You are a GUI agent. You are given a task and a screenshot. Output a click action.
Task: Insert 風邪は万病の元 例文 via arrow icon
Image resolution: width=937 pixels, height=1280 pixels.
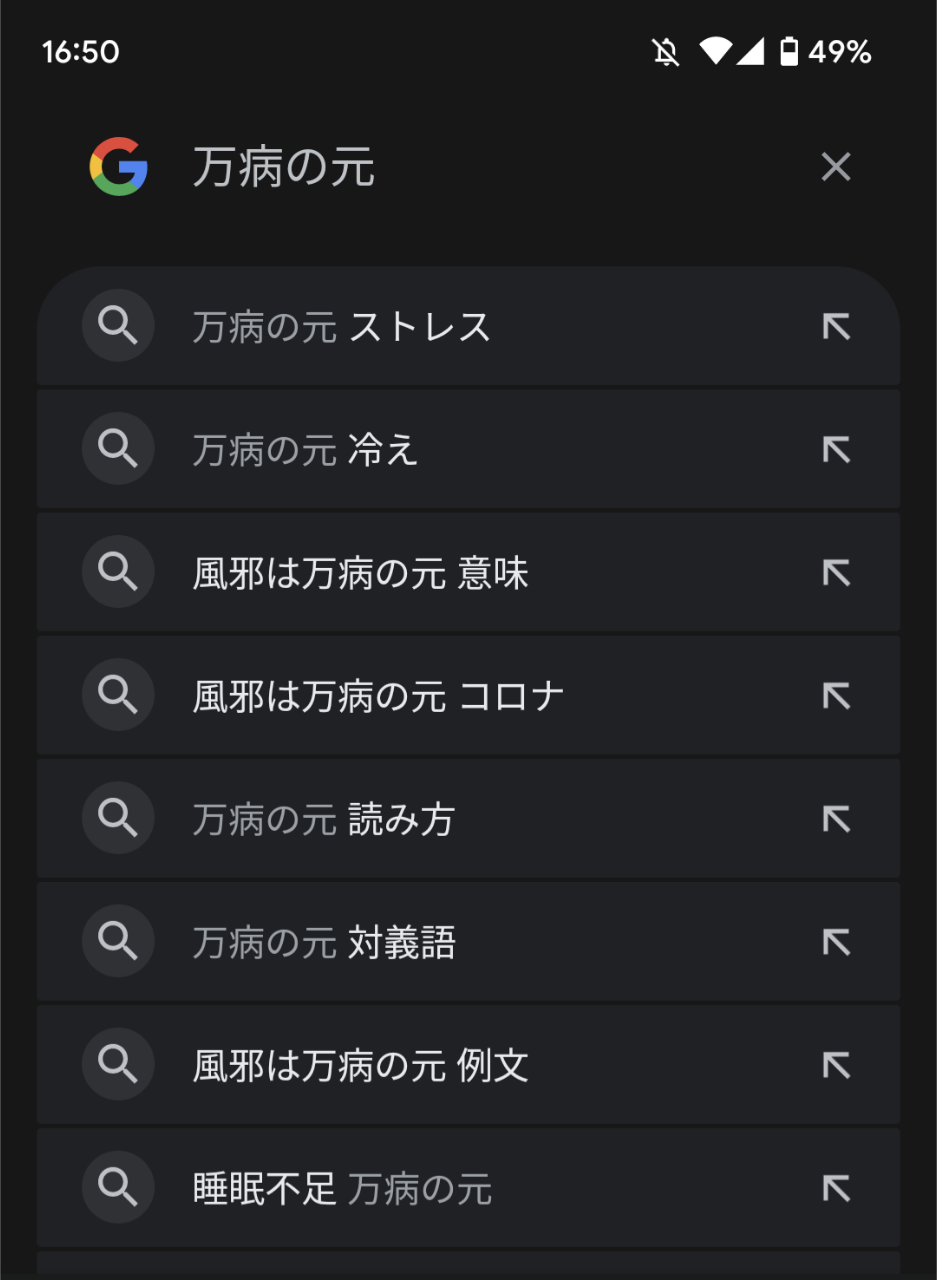tap(835, 1065)
